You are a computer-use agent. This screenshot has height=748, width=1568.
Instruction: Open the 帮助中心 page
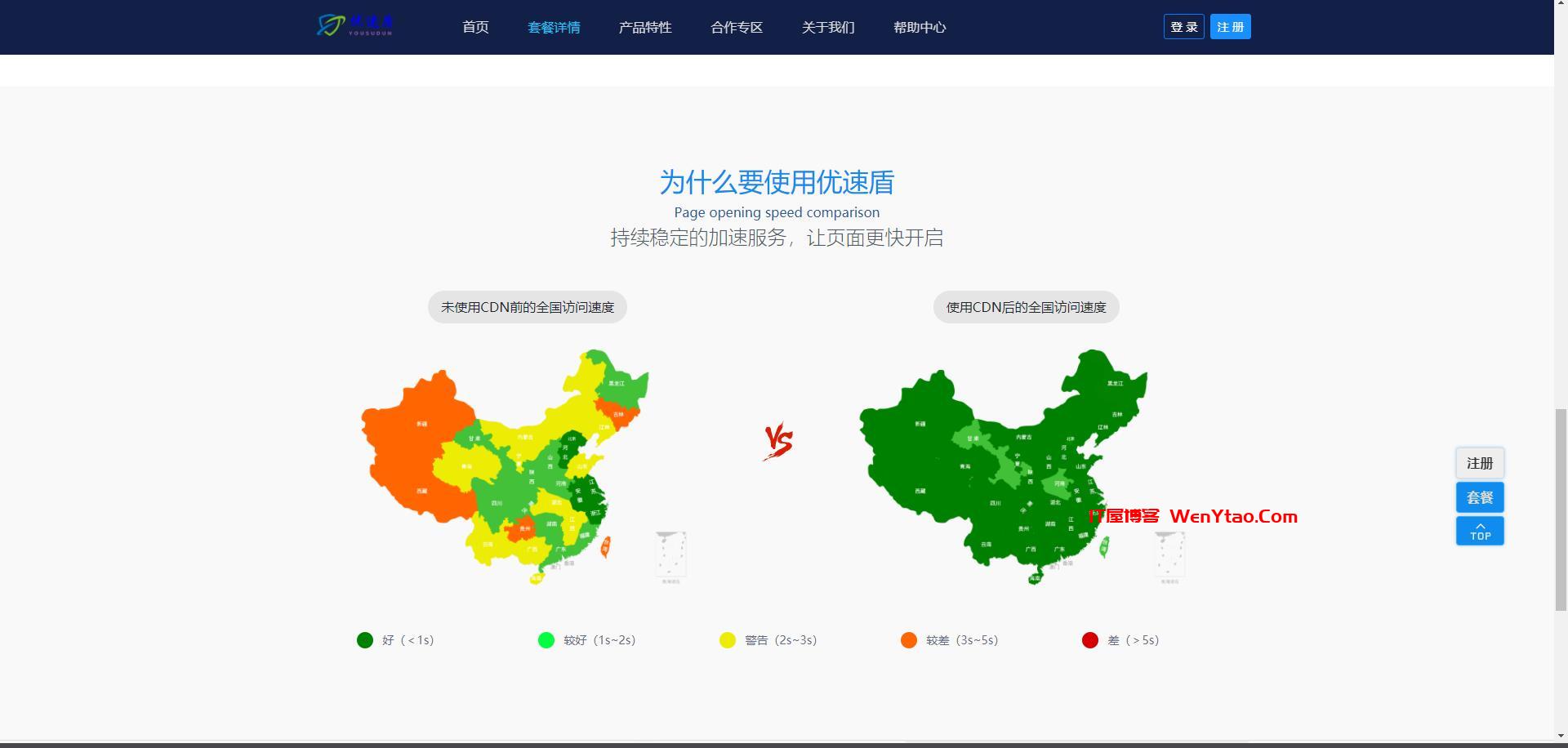pyautogui.click(x=920, y=28)
